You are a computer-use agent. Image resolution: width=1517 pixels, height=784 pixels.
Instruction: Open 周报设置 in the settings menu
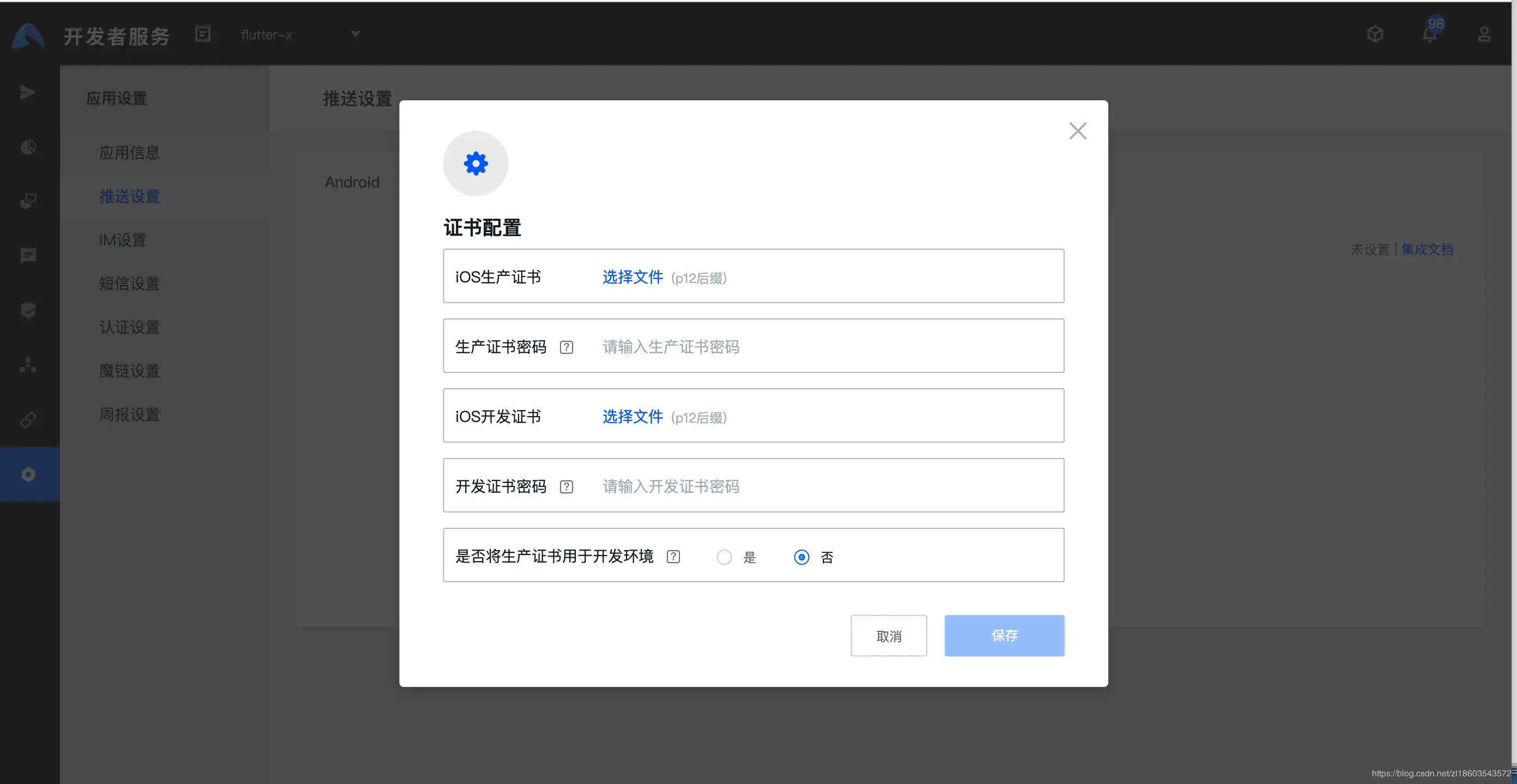tap(130, 414)
